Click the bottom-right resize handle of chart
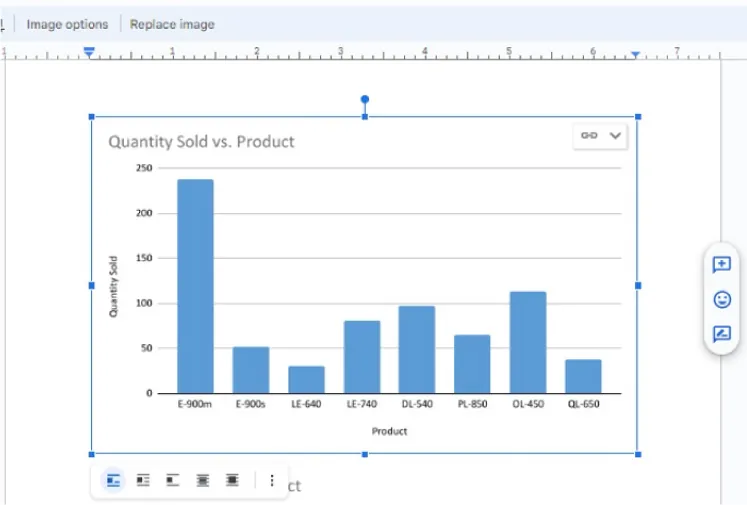 coord(638,454)
